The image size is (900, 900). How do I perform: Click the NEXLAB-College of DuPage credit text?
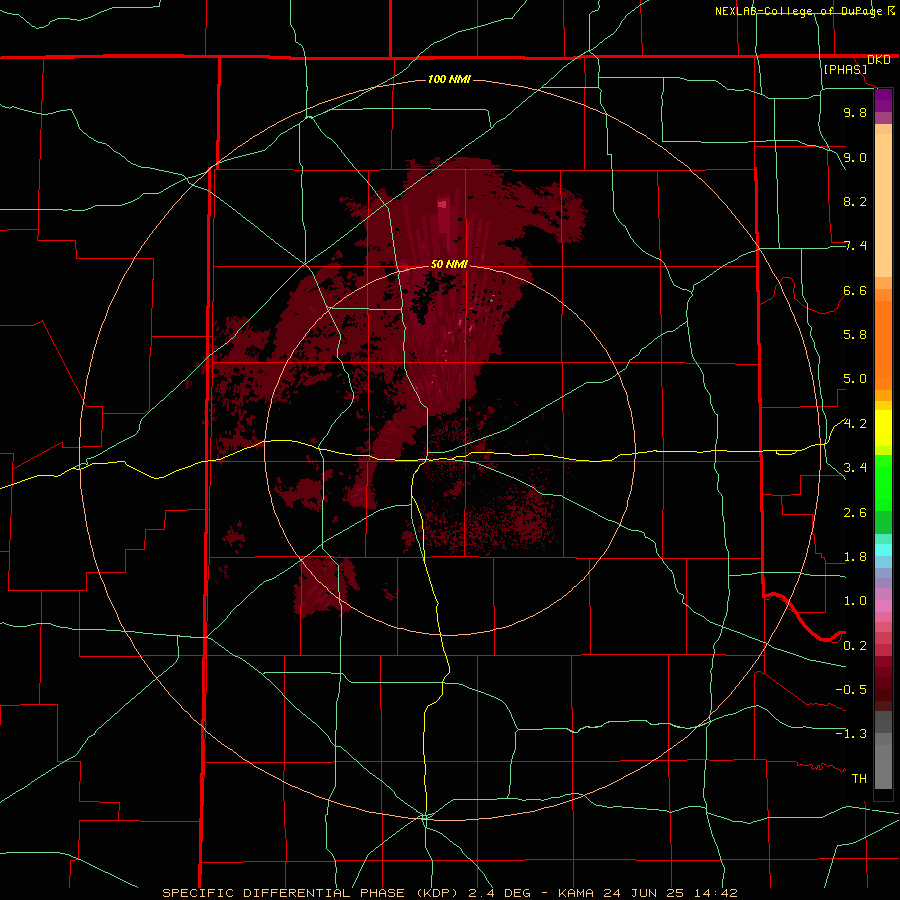coord(798,11)
